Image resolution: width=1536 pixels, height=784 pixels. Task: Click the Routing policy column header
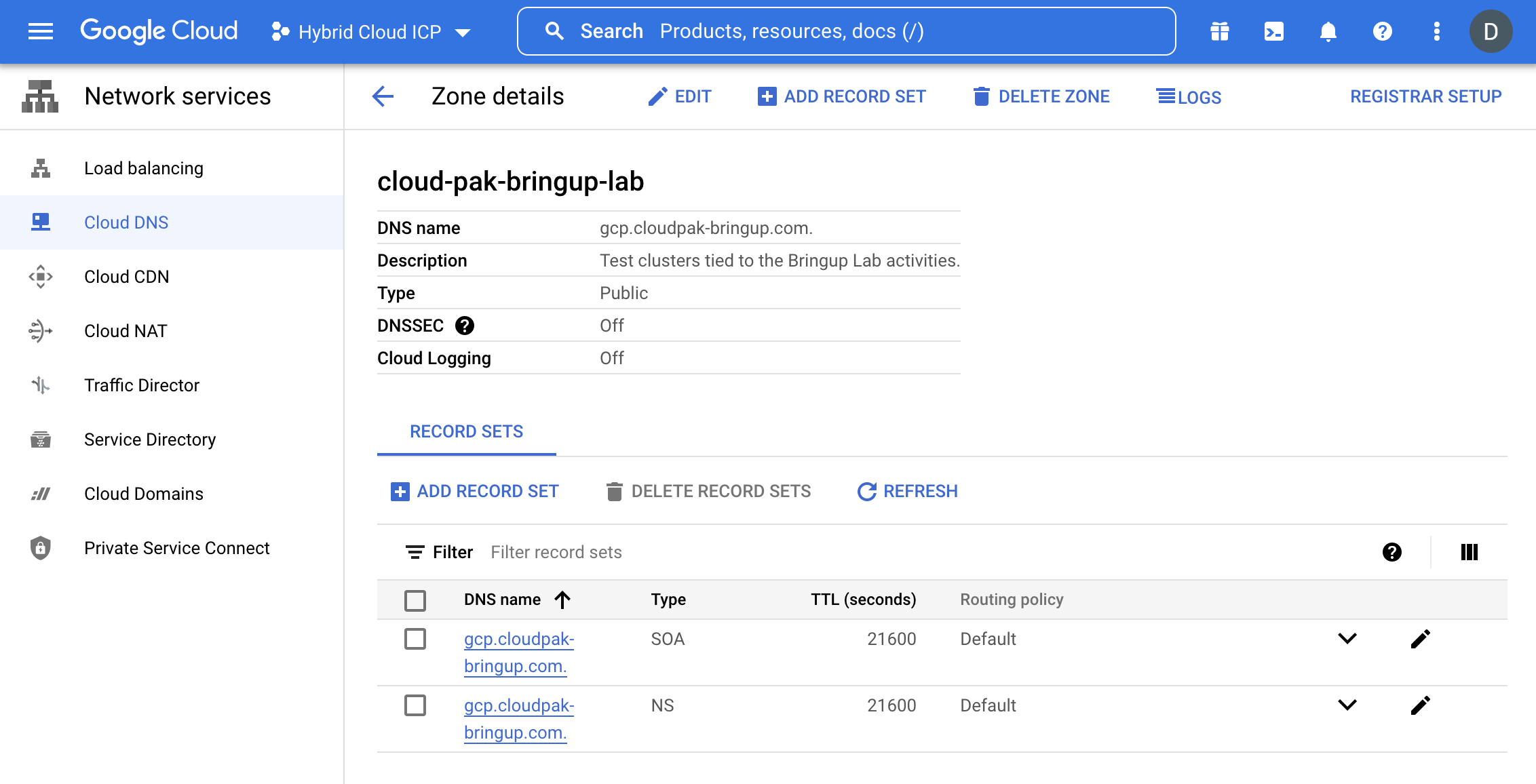pos(1012,600)
